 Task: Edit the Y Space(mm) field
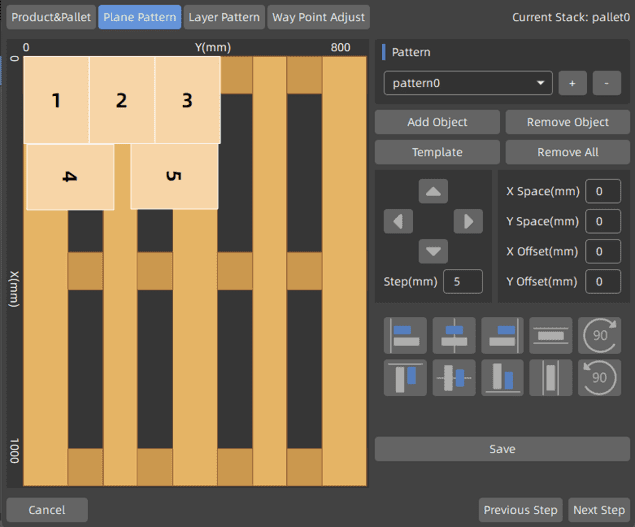click(603, 221)
